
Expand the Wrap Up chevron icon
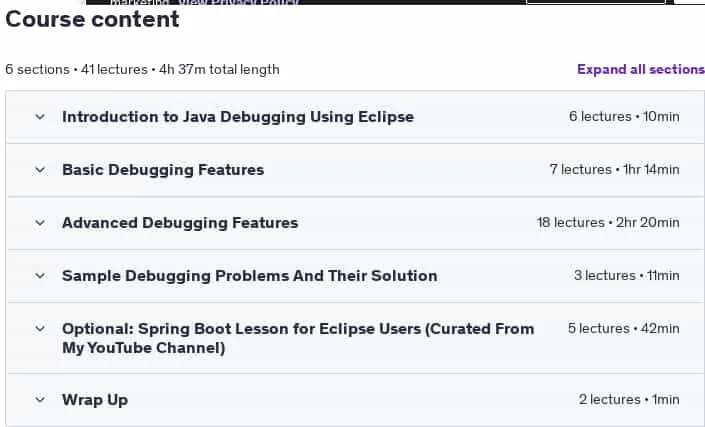coord(40,400)
